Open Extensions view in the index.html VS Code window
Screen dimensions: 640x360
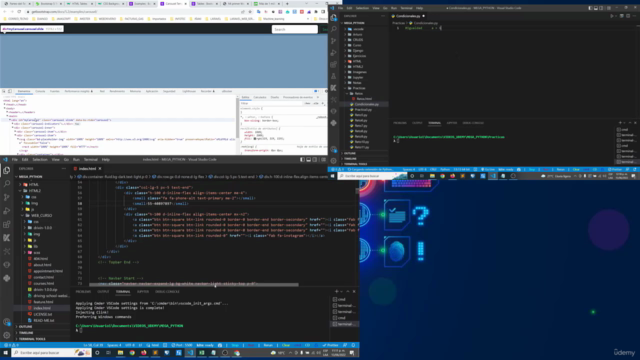(x=7, y=224)
